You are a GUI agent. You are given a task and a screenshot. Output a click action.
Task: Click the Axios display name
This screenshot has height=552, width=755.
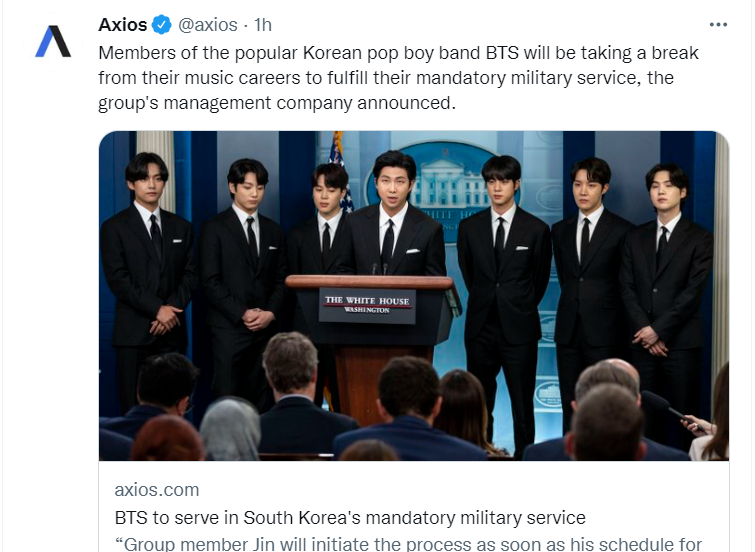pyautogui.click(x=122, y=25)
